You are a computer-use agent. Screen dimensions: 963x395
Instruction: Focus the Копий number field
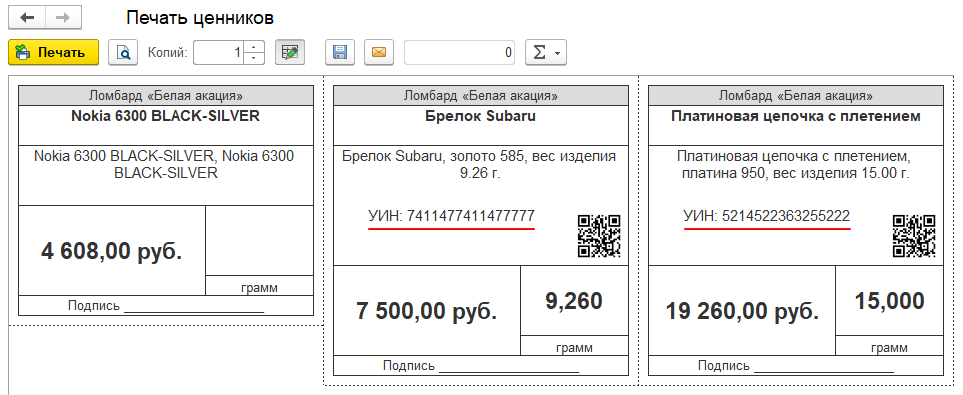tap(219, 53)
